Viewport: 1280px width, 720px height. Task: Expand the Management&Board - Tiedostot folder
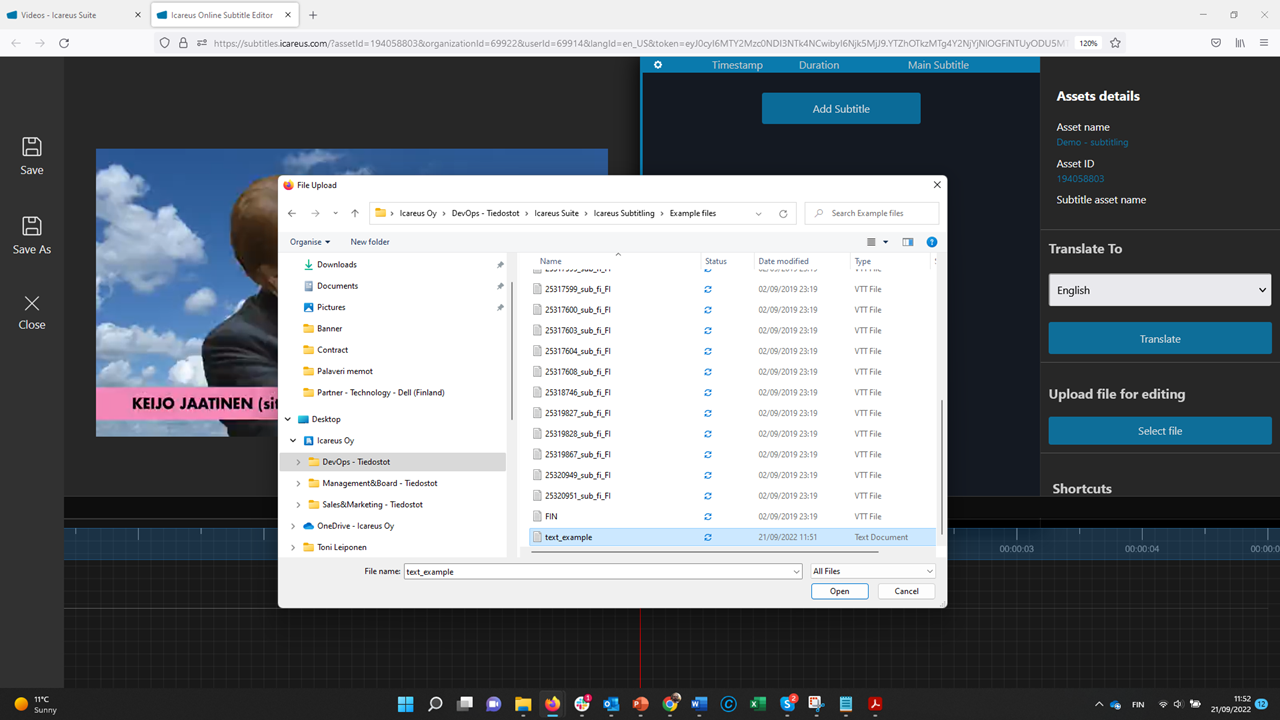298,483
